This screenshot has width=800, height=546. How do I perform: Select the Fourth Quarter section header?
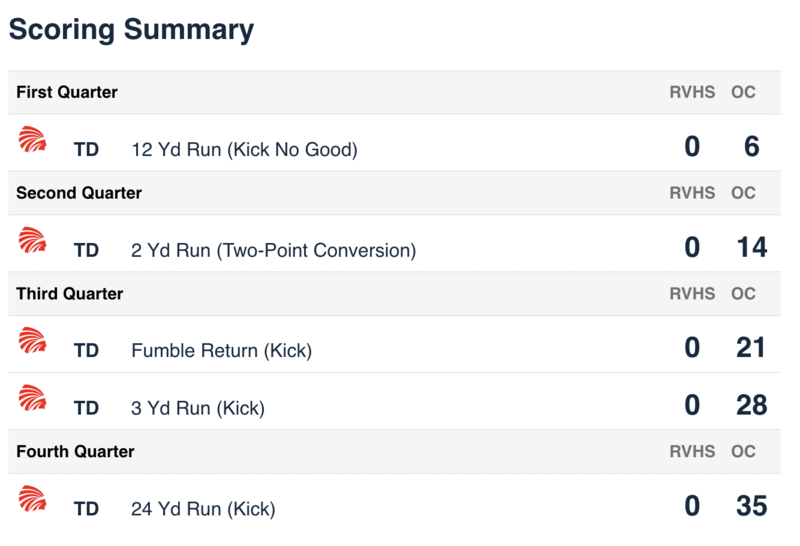coord(75,452)
